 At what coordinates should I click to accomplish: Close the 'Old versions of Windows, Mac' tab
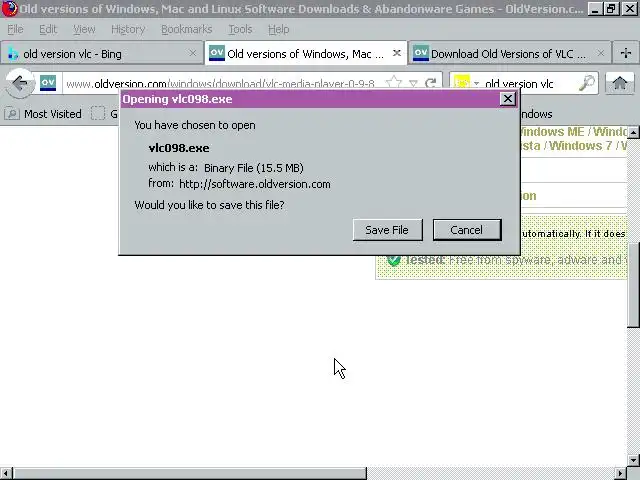pos(396,53)
